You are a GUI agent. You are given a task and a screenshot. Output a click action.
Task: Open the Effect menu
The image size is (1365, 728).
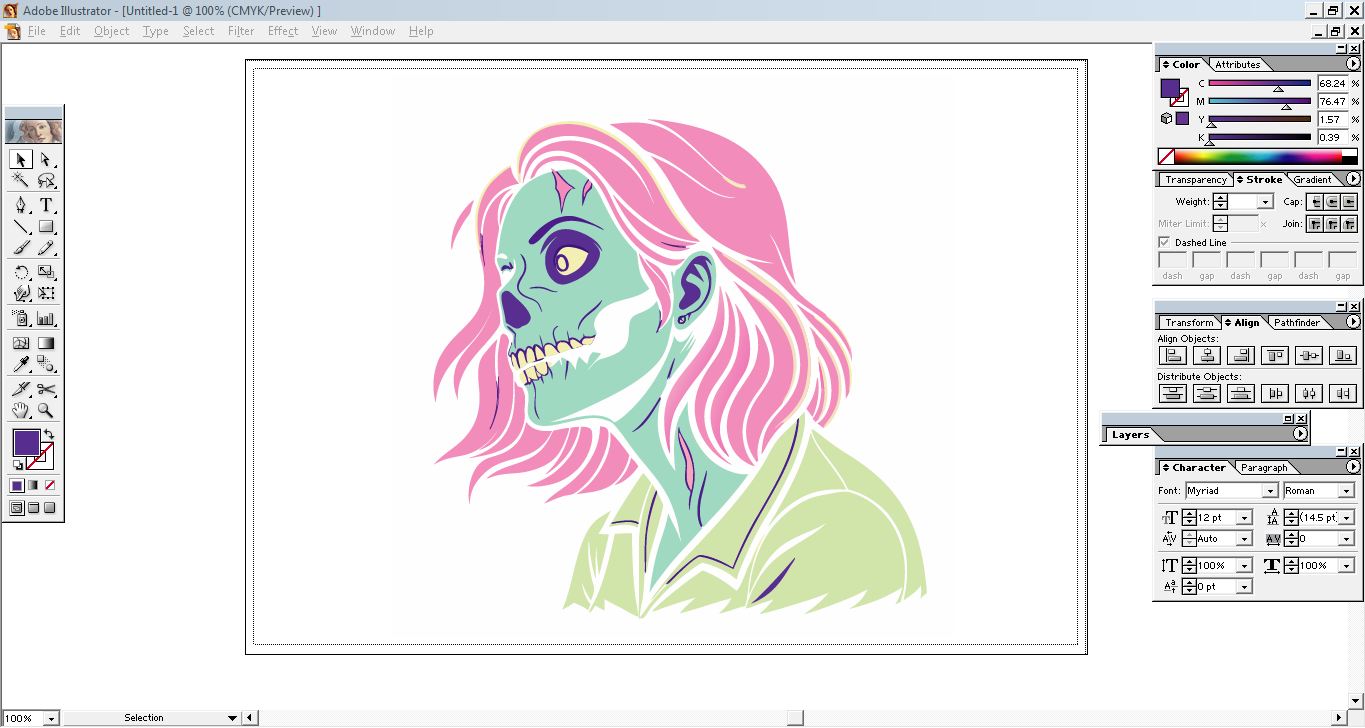(283, 31)
